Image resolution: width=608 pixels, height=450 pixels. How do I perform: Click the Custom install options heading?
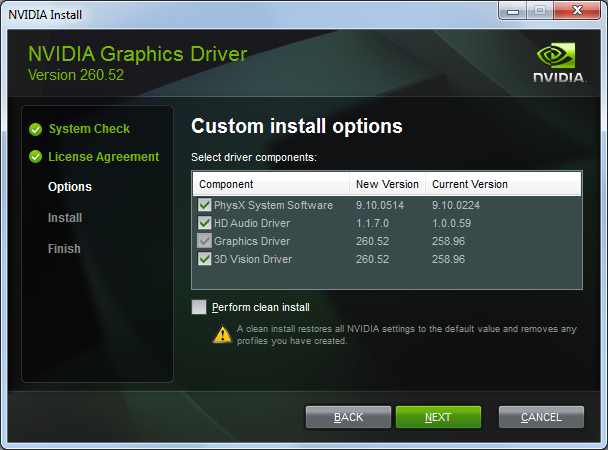point(297,126)
